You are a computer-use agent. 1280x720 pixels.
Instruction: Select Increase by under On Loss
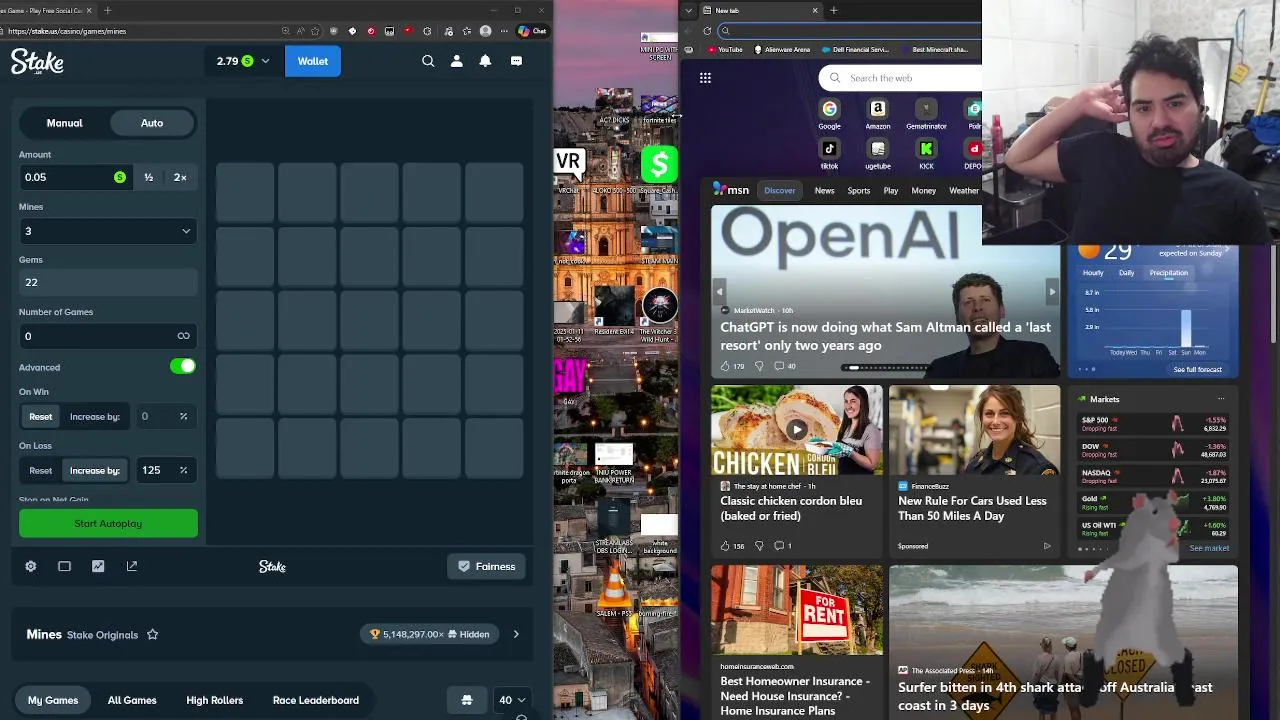(95, 470)
